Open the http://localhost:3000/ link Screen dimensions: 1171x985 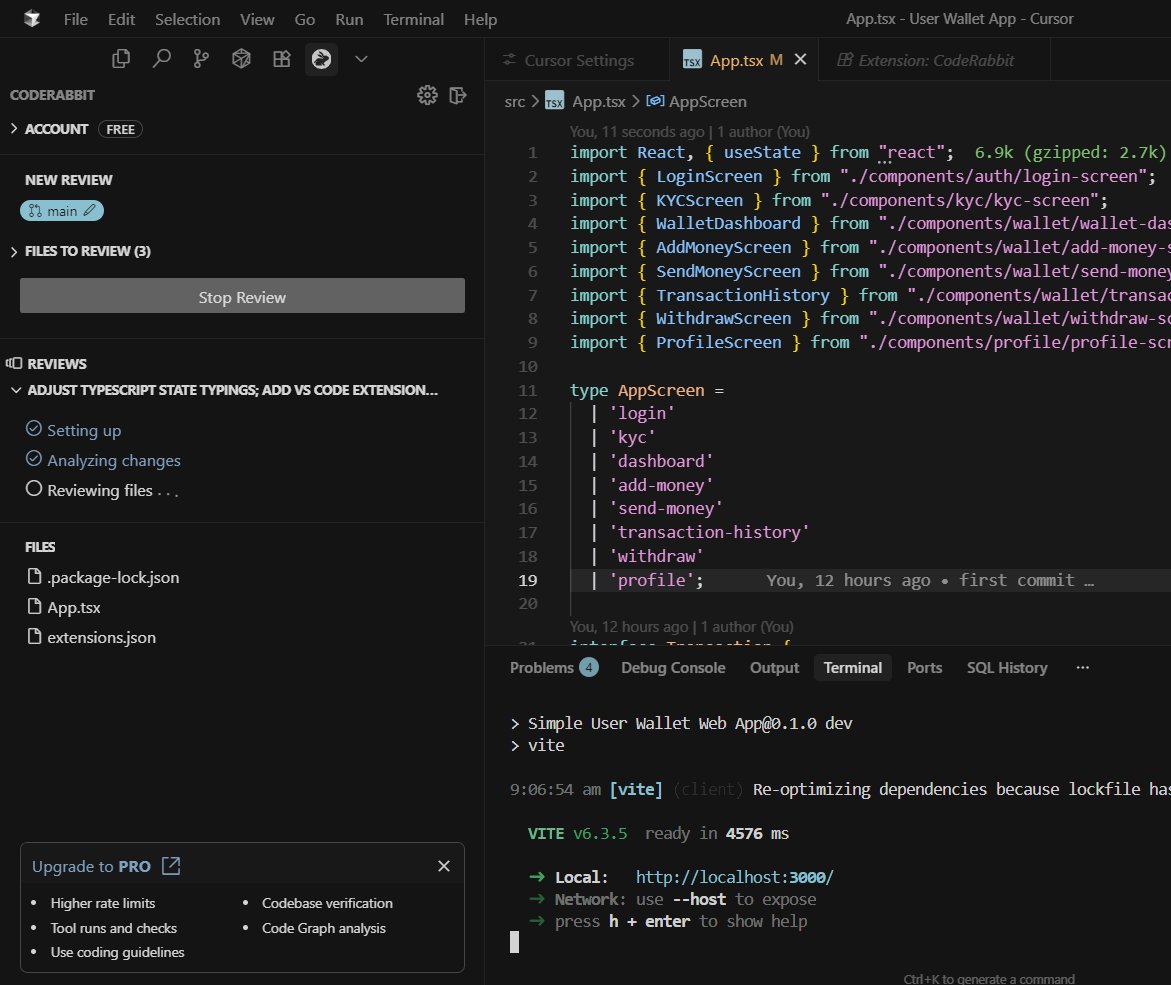(734, 877)
